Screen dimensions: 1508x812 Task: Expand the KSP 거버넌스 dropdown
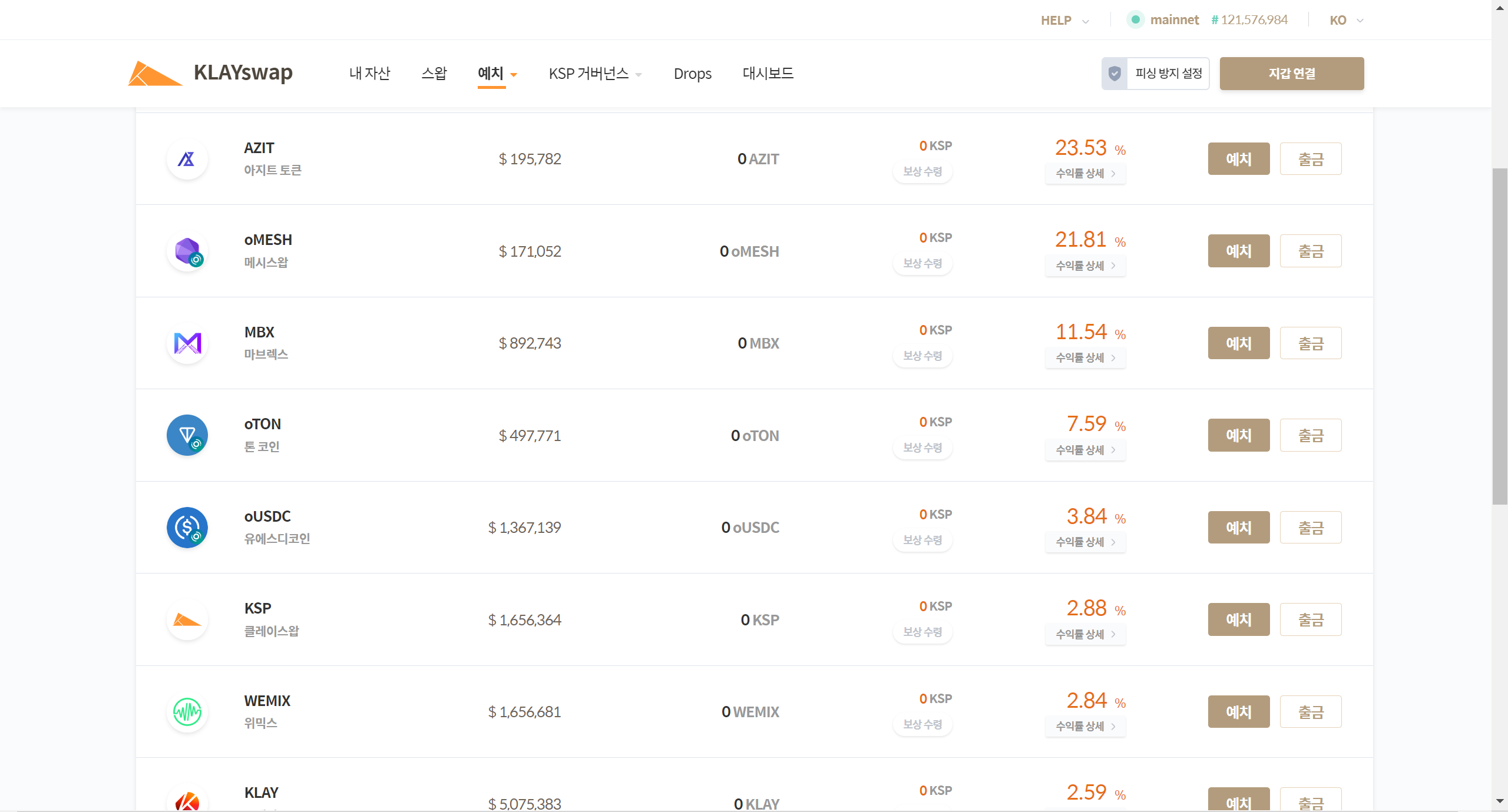595,73
